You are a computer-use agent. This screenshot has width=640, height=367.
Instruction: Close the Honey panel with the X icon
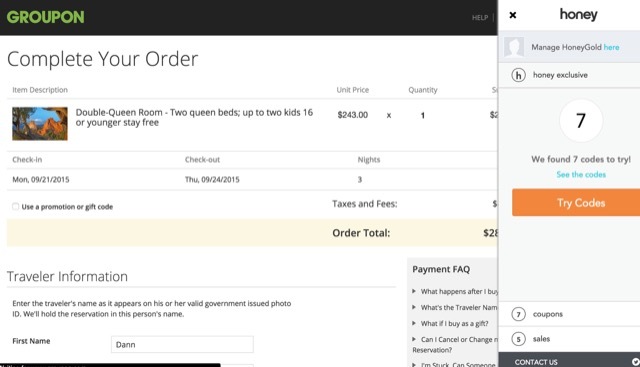click(x=513, y=16)
